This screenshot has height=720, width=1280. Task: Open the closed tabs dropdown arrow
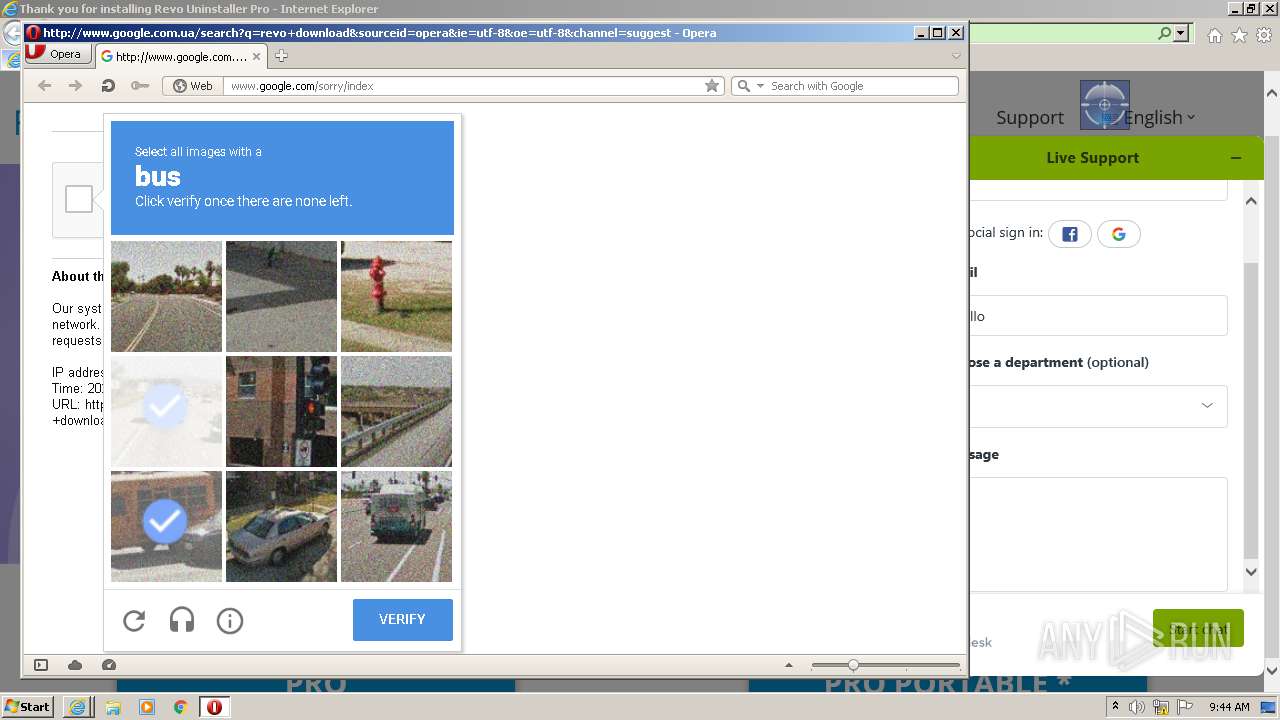point(956,56)
